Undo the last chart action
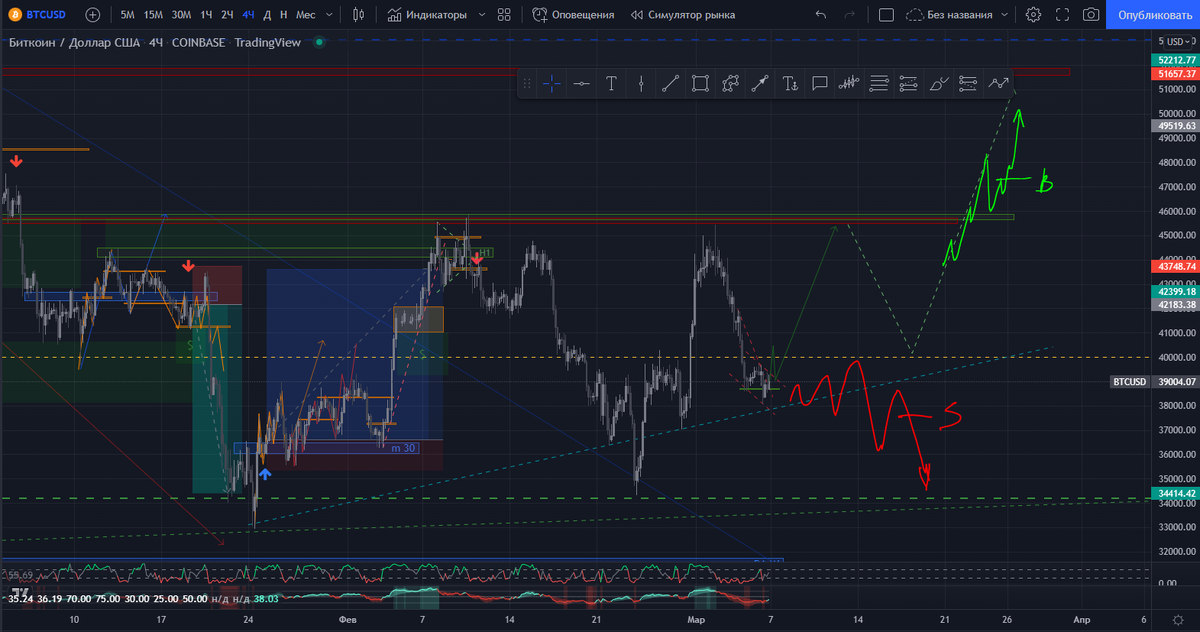The image size is (1200, 632). [821, 15]
